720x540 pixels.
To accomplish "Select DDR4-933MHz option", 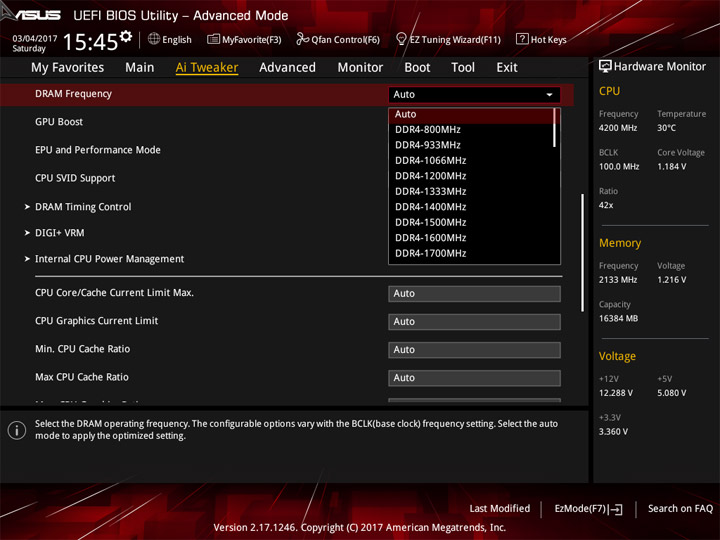I will [472, 145].
